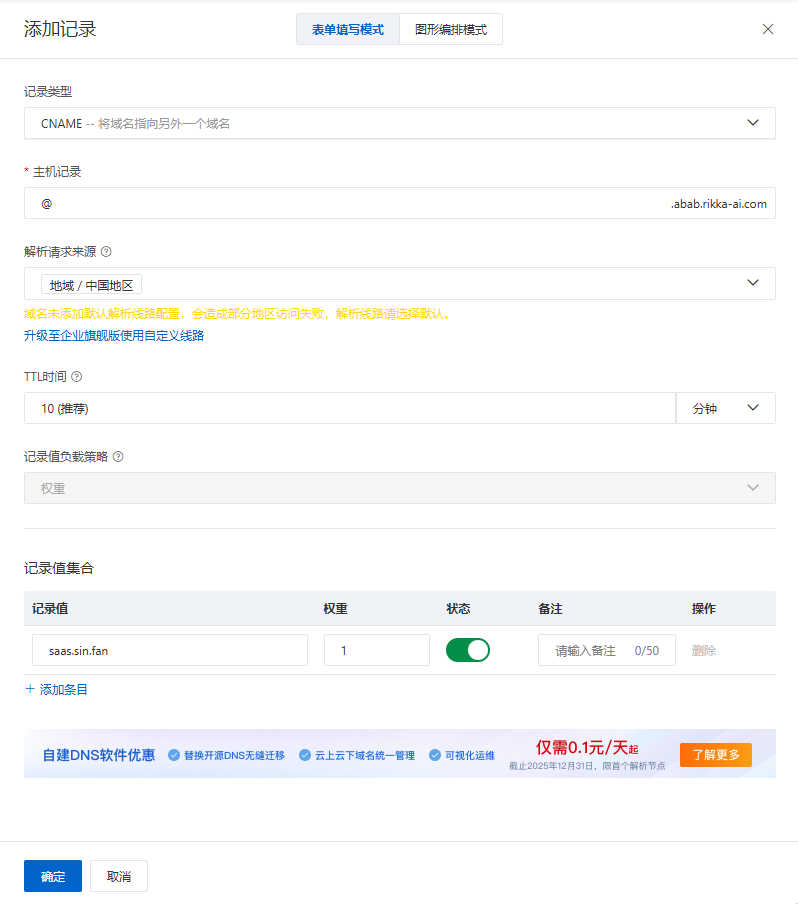Viewport: 798px width, 904px height.
Task: Click the 请输入备注 remark field
Action: coord(590,650)
